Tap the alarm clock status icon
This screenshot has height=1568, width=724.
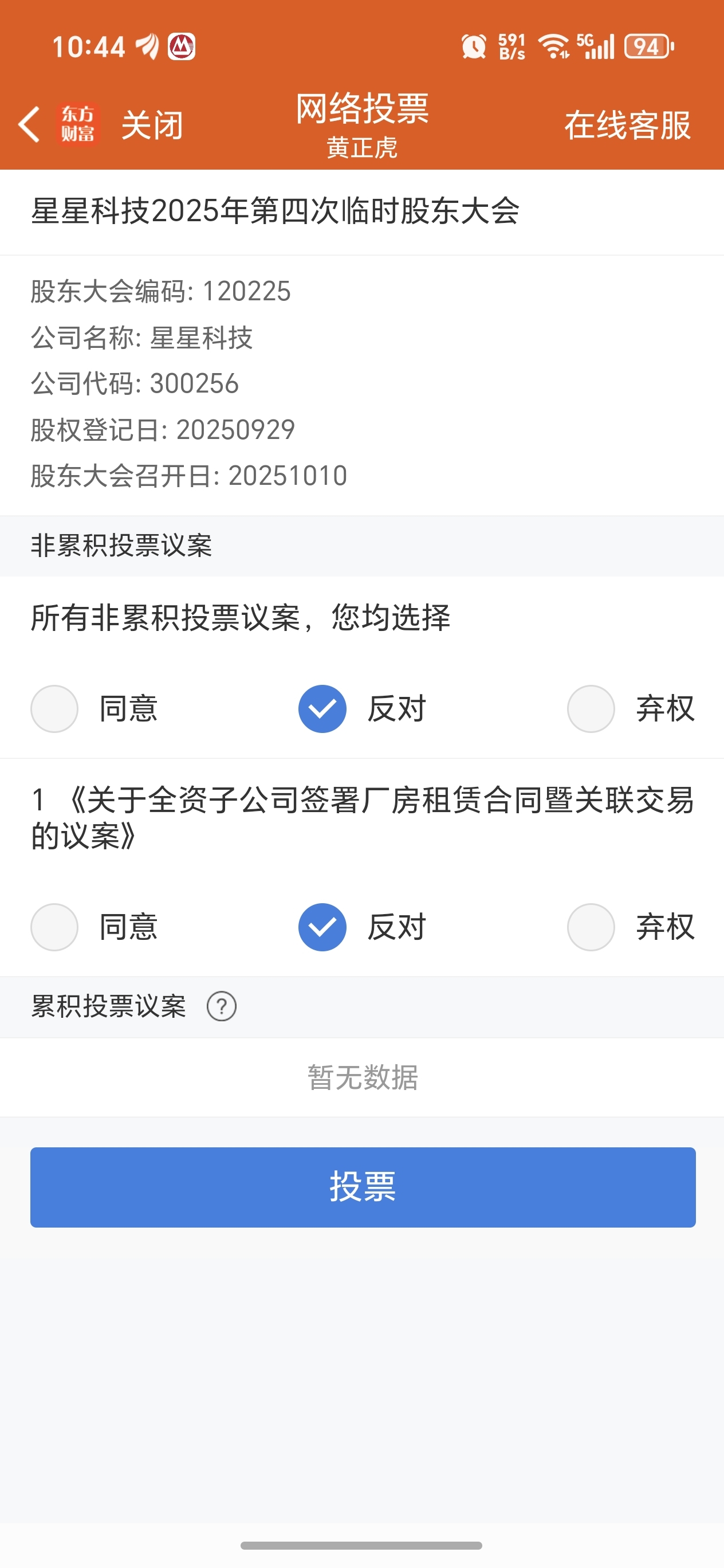click(x=474, y=47)
